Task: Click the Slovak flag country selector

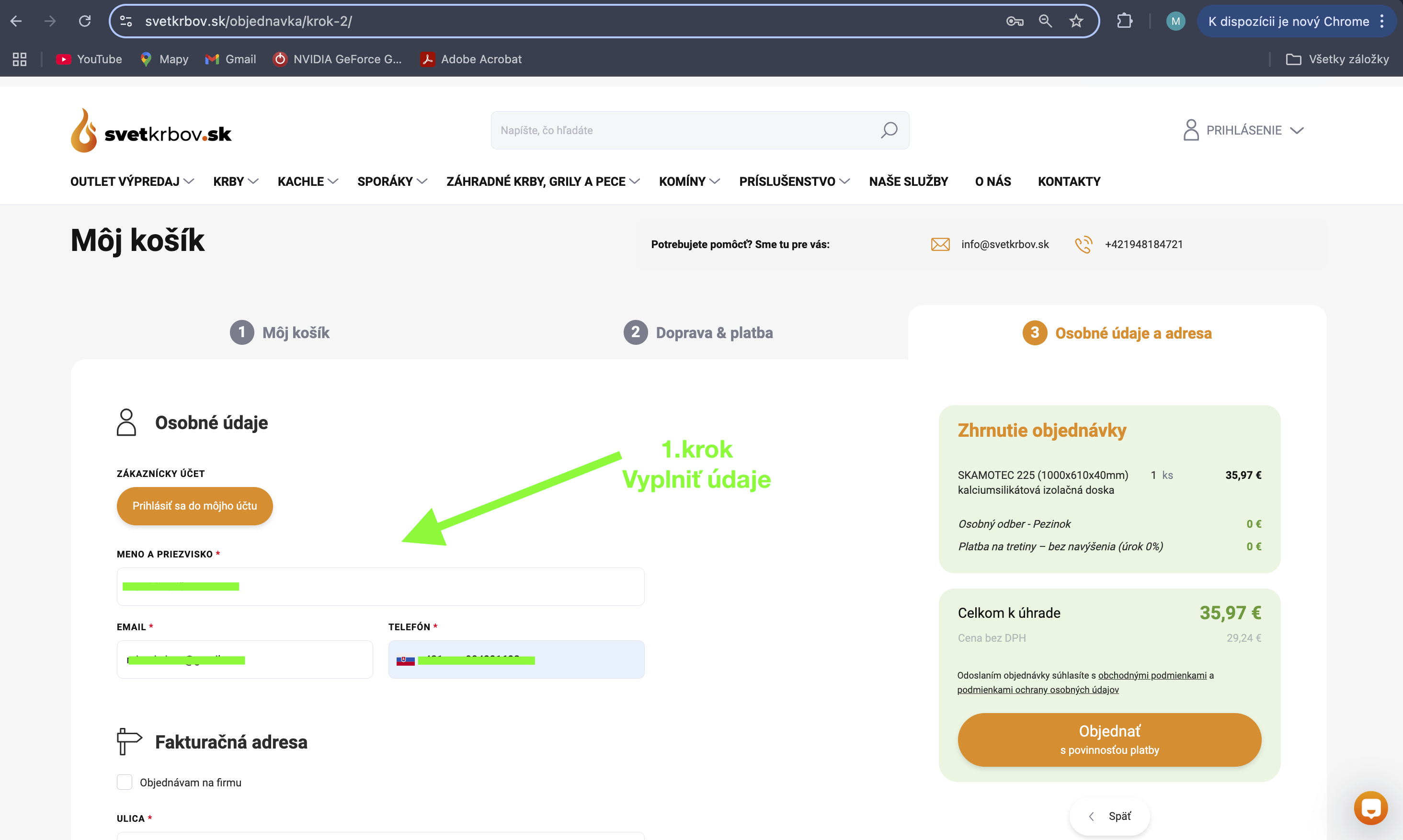Action: 405,660
